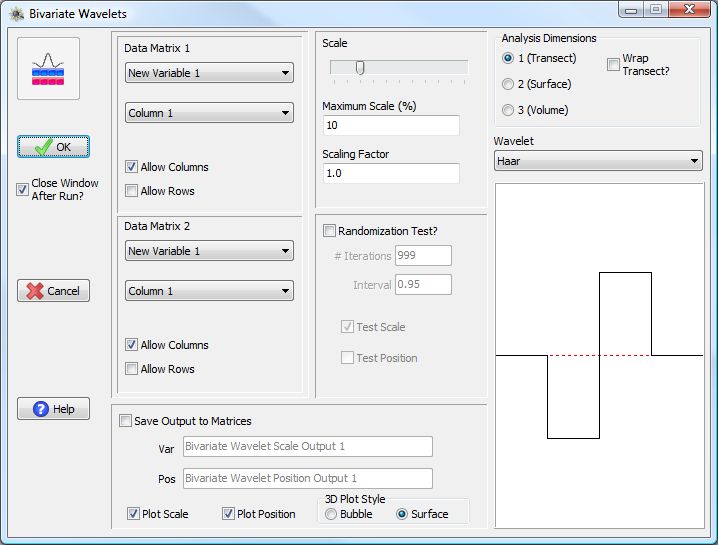Enable the Wrap Transect checkbox

pyautogui.click(x=613, y=65)
